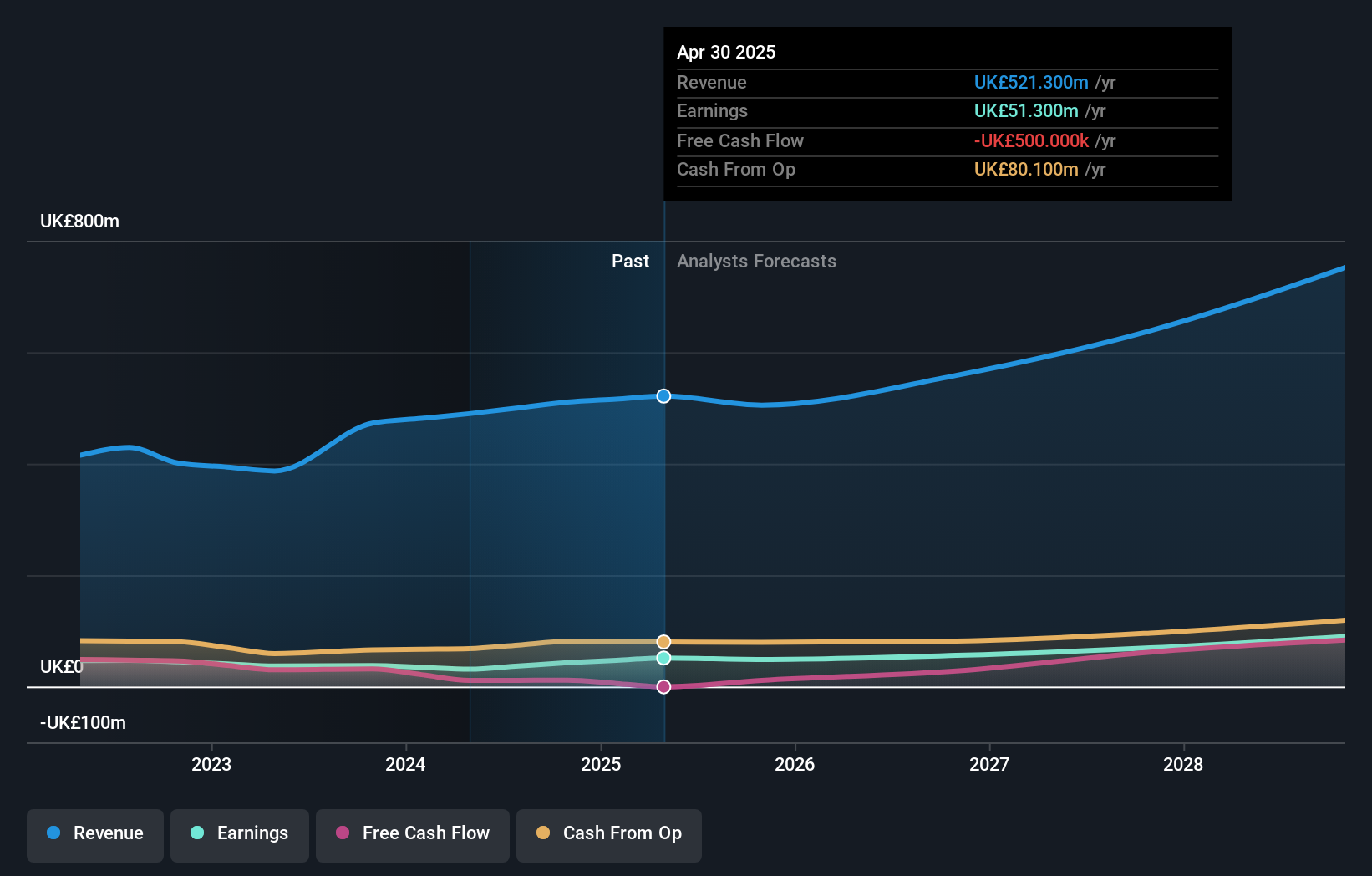Select the teal Earnings data point marker

[x=663, y=658]
